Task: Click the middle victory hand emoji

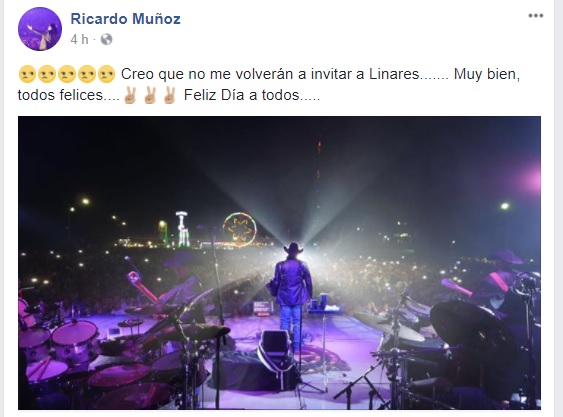Action: coord(150,95)
